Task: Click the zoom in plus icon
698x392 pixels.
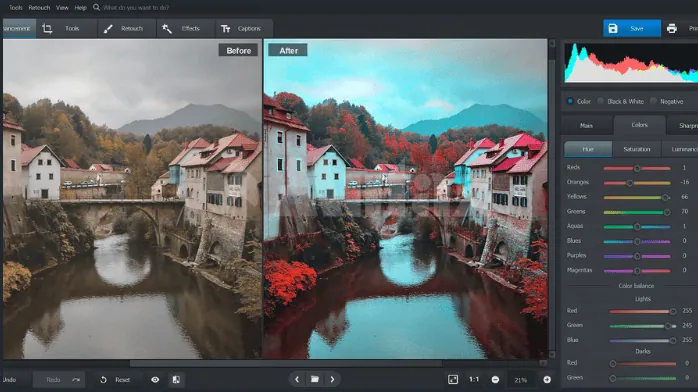Action: 547,380
